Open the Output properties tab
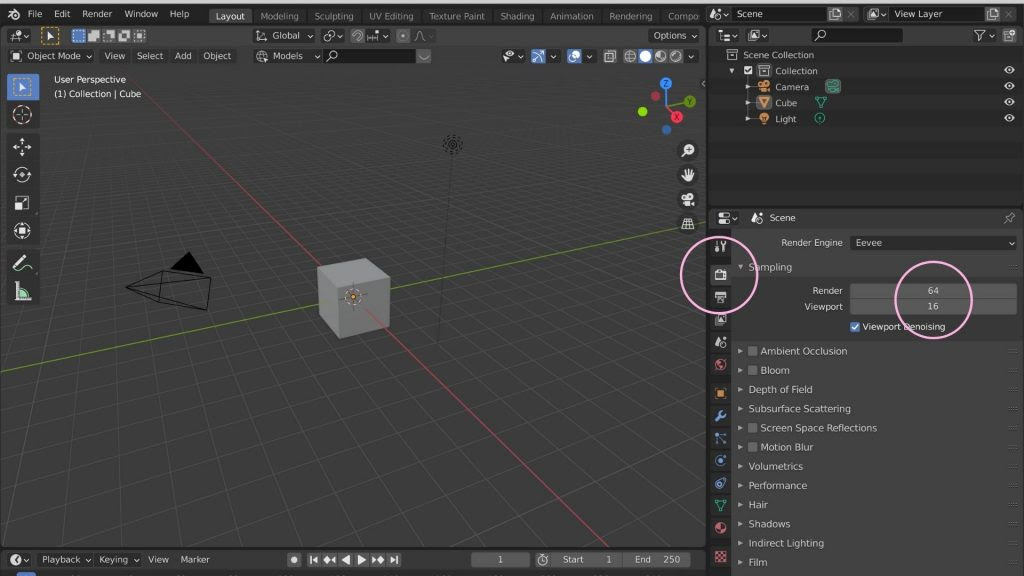Image resolution: width=1024 pixels, height=576 pixels. [720, 297]
